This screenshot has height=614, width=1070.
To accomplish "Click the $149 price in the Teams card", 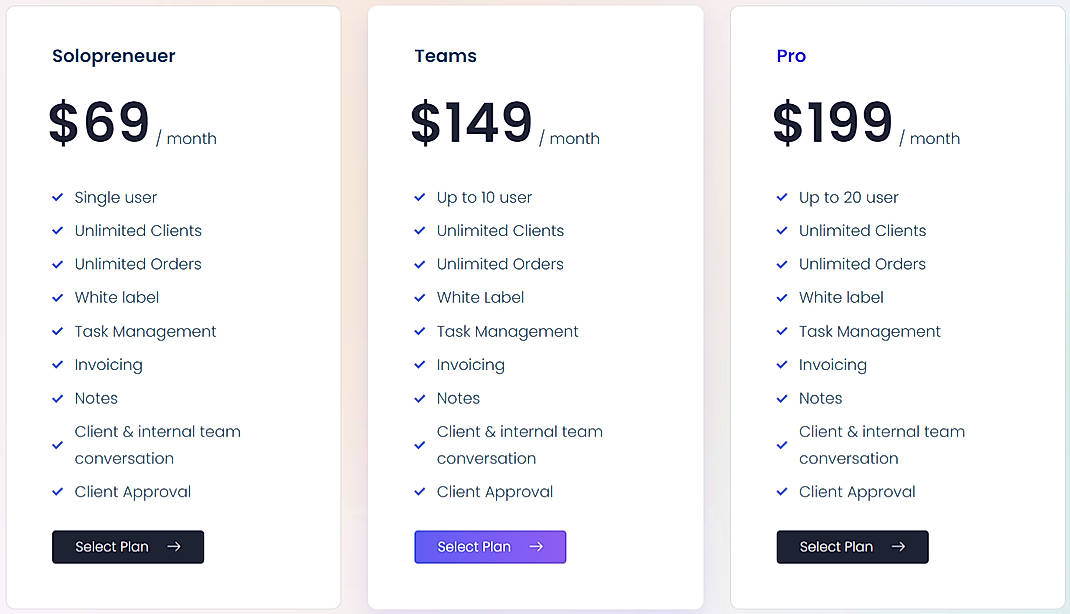I will (471, 122).
